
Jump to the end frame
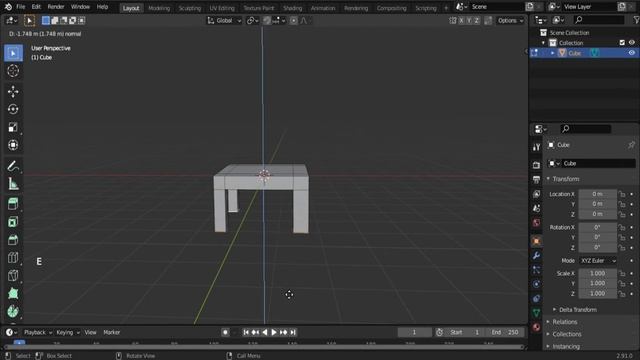click(293, 332)
